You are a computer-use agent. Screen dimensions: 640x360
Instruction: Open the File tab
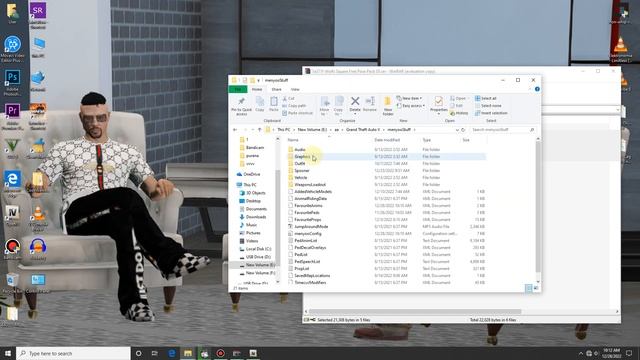238,89
